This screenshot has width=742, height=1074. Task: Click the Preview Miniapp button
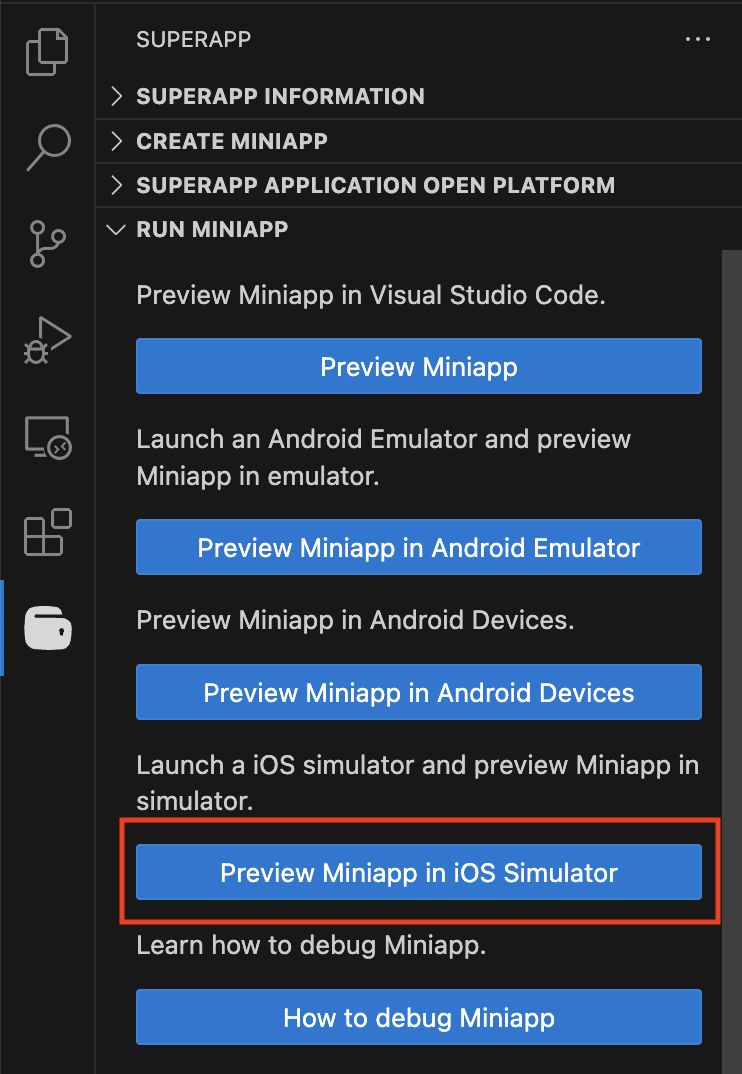pyautogui.click(x=419, y=366)
